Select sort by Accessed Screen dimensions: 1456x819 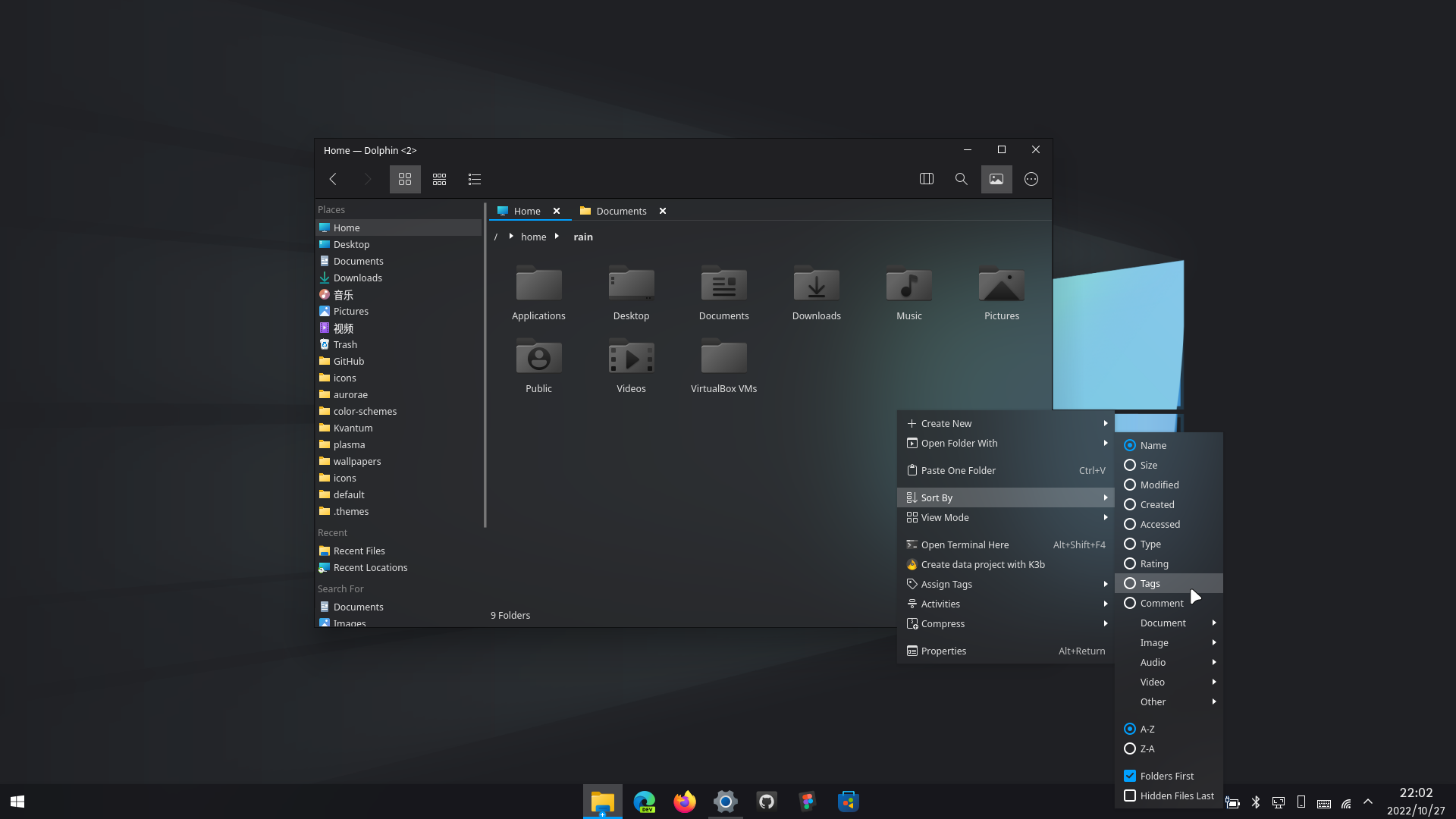(1169, 524)
